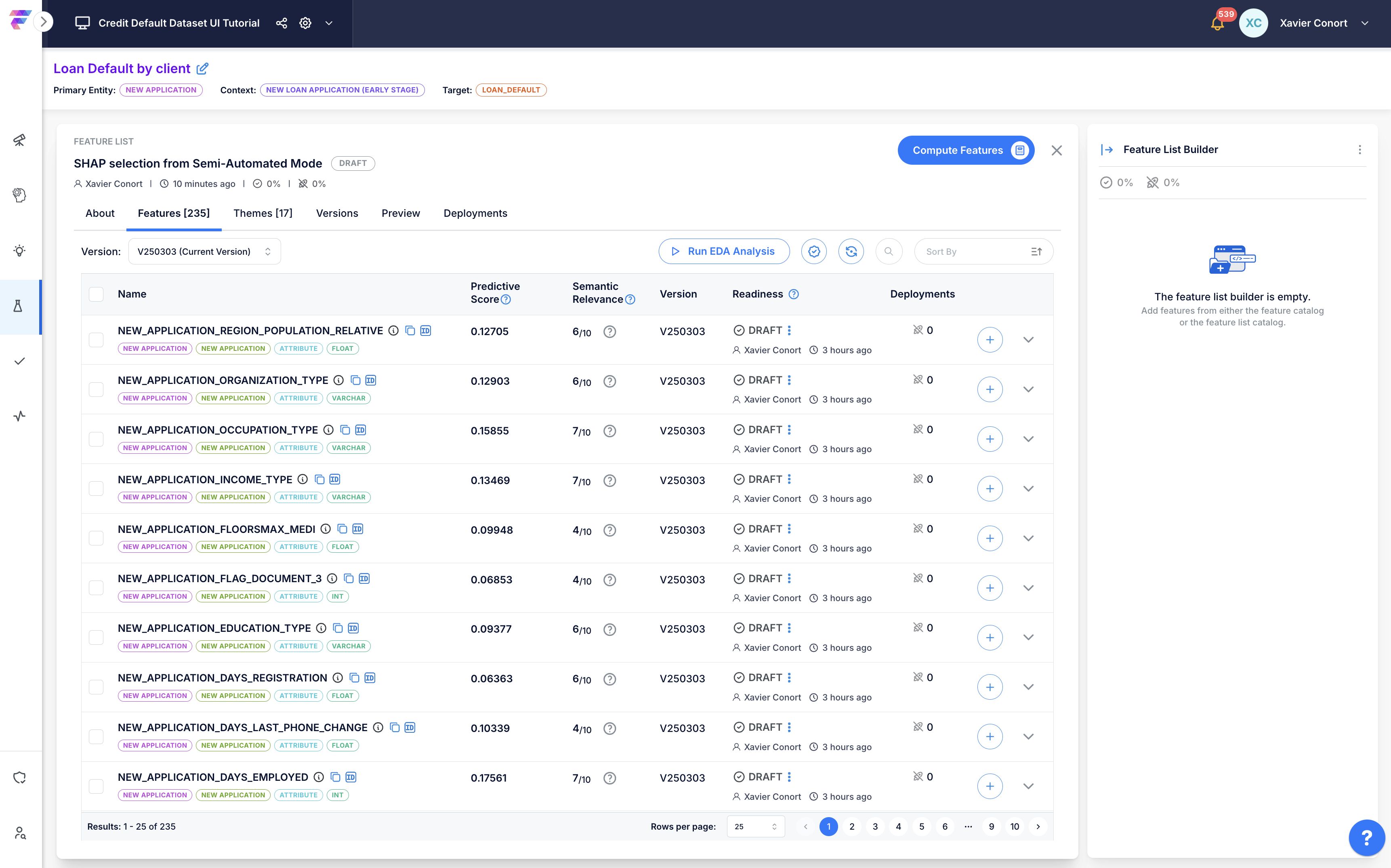This screenshot has height=868, width=1391.
Task: Open the flask experiment icon in sidebar
Action: click(x=19, y=306)
